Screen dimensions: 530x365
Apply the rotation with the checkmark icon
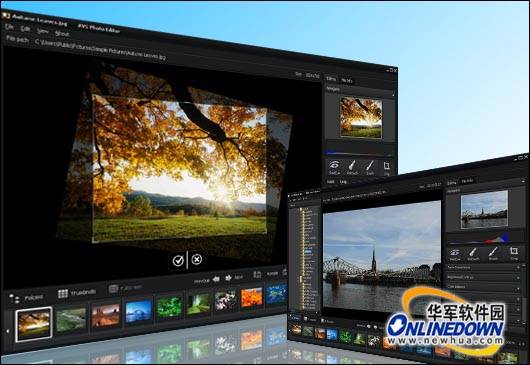(x=178, y=260)
